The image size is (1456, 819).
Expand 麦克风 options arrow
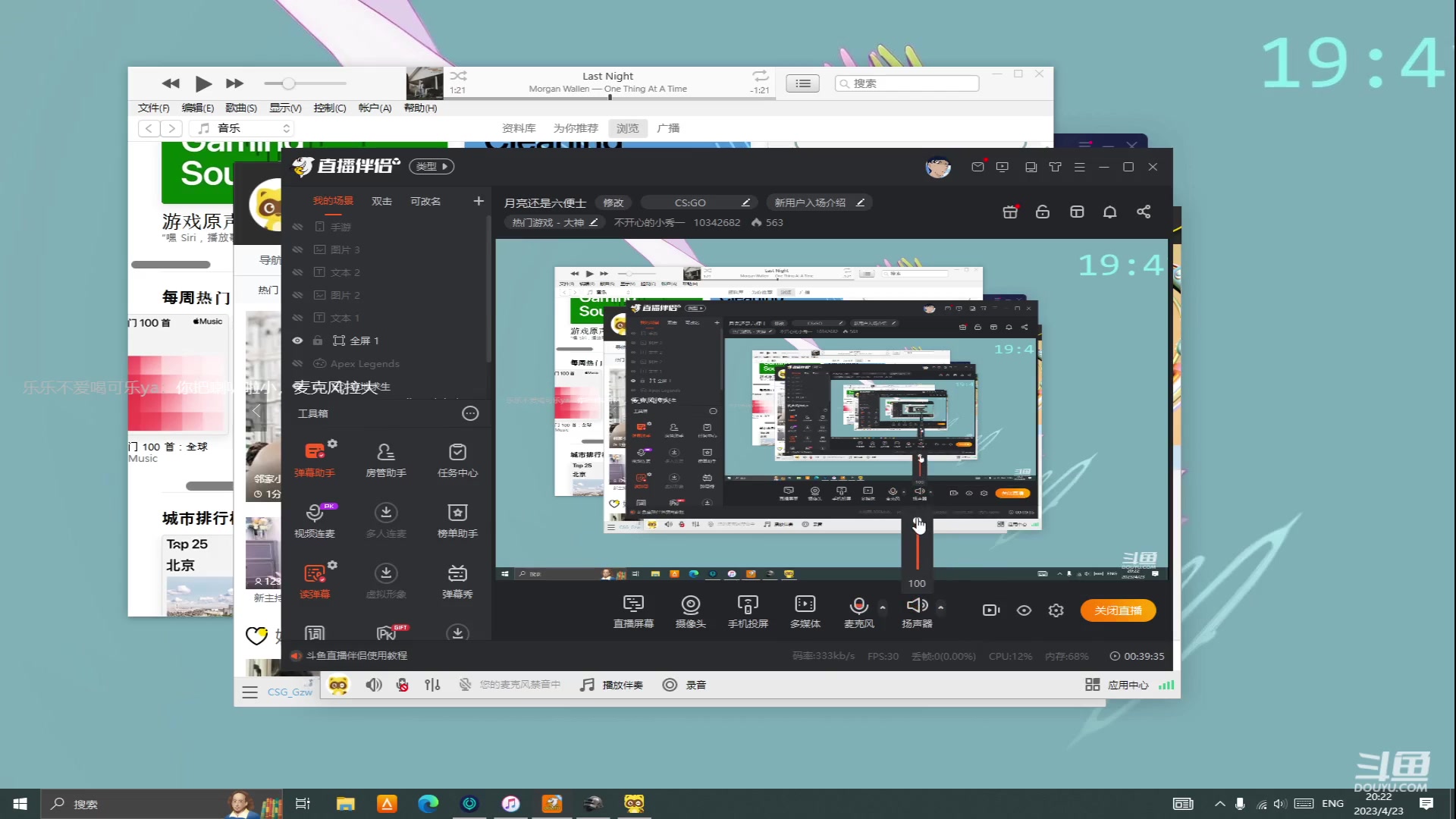coord(882,607)
